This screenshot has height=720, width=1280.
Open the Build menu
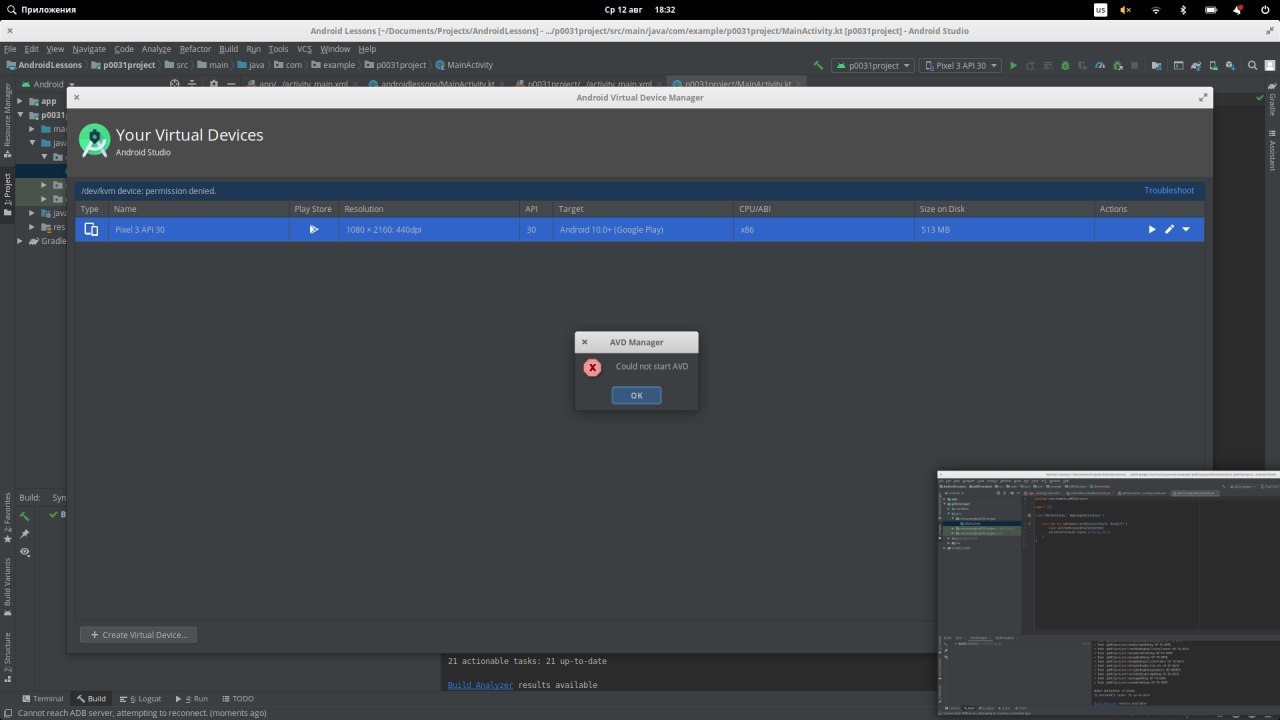pos(229,49)
